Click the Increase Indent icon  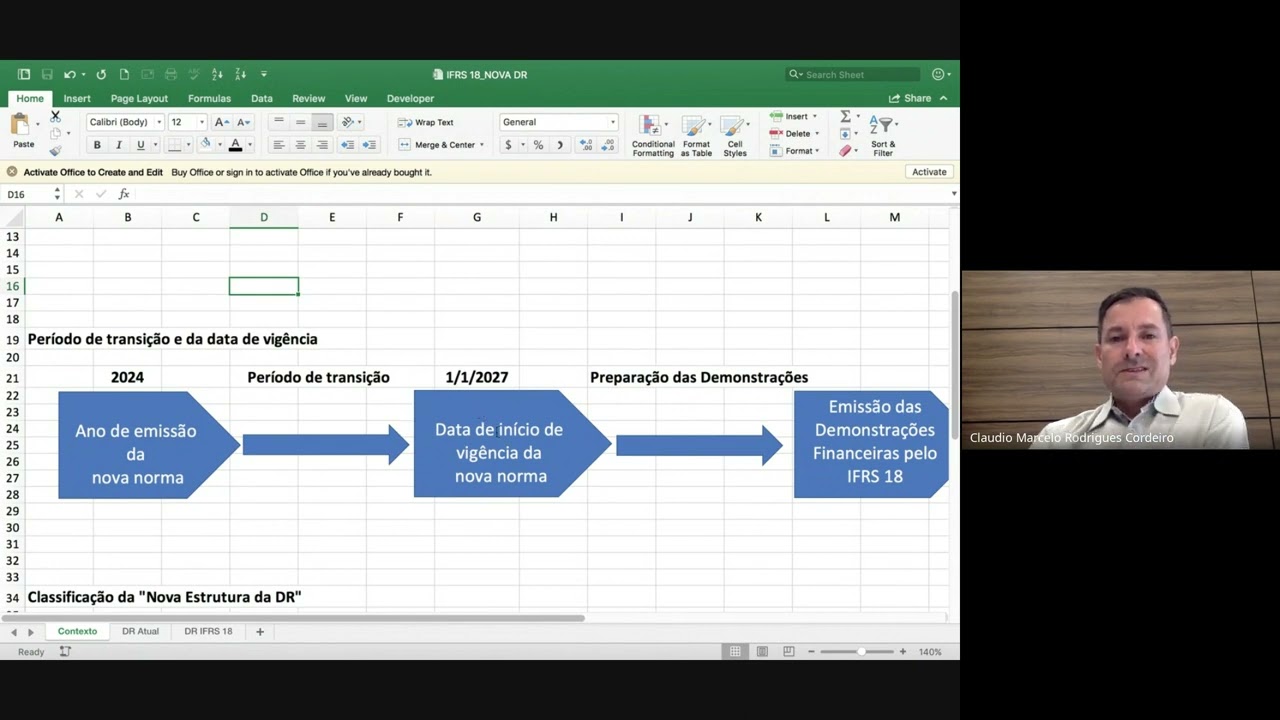click(x=369, y=145)
